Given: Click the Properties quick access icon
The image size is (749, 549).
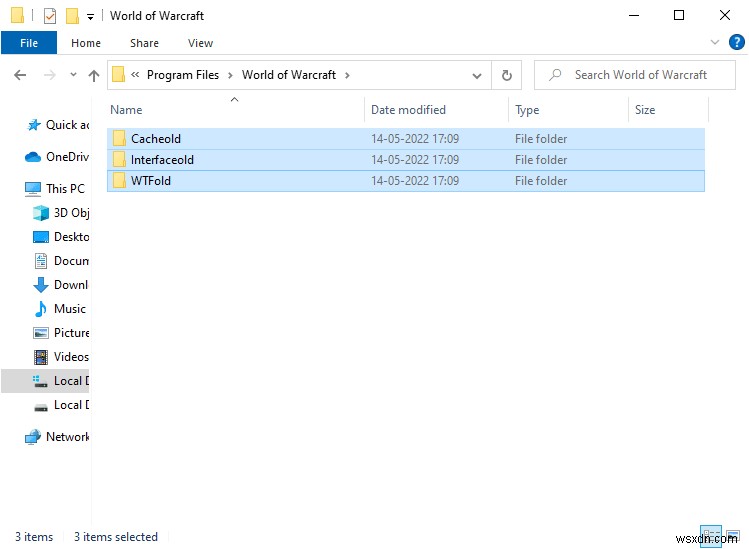Looking at the screenshot, I should tap(49, 16).
